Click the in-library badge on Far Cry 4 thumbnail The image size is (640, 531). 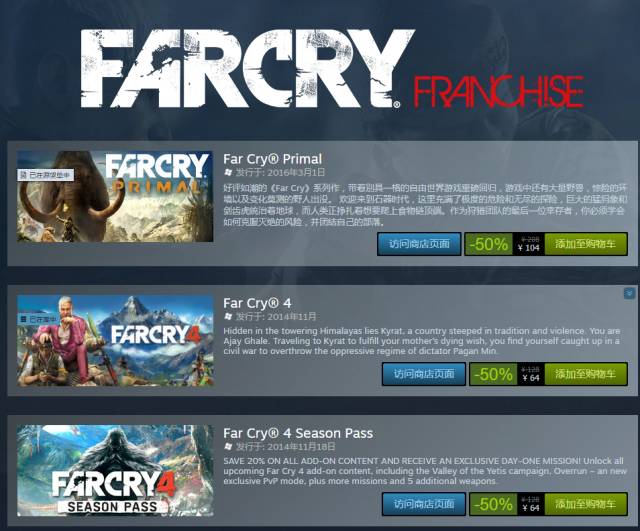(38, 319)
